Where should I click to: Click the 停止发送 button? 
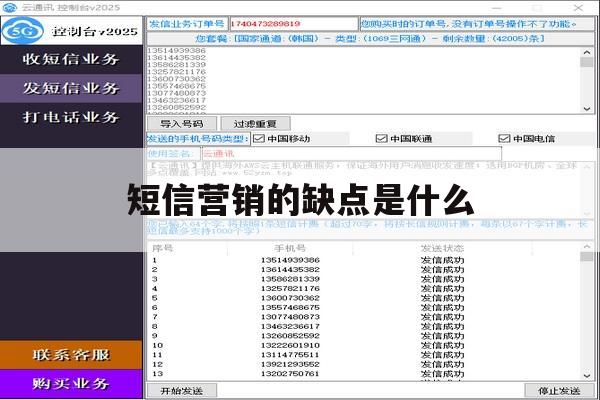559,391
